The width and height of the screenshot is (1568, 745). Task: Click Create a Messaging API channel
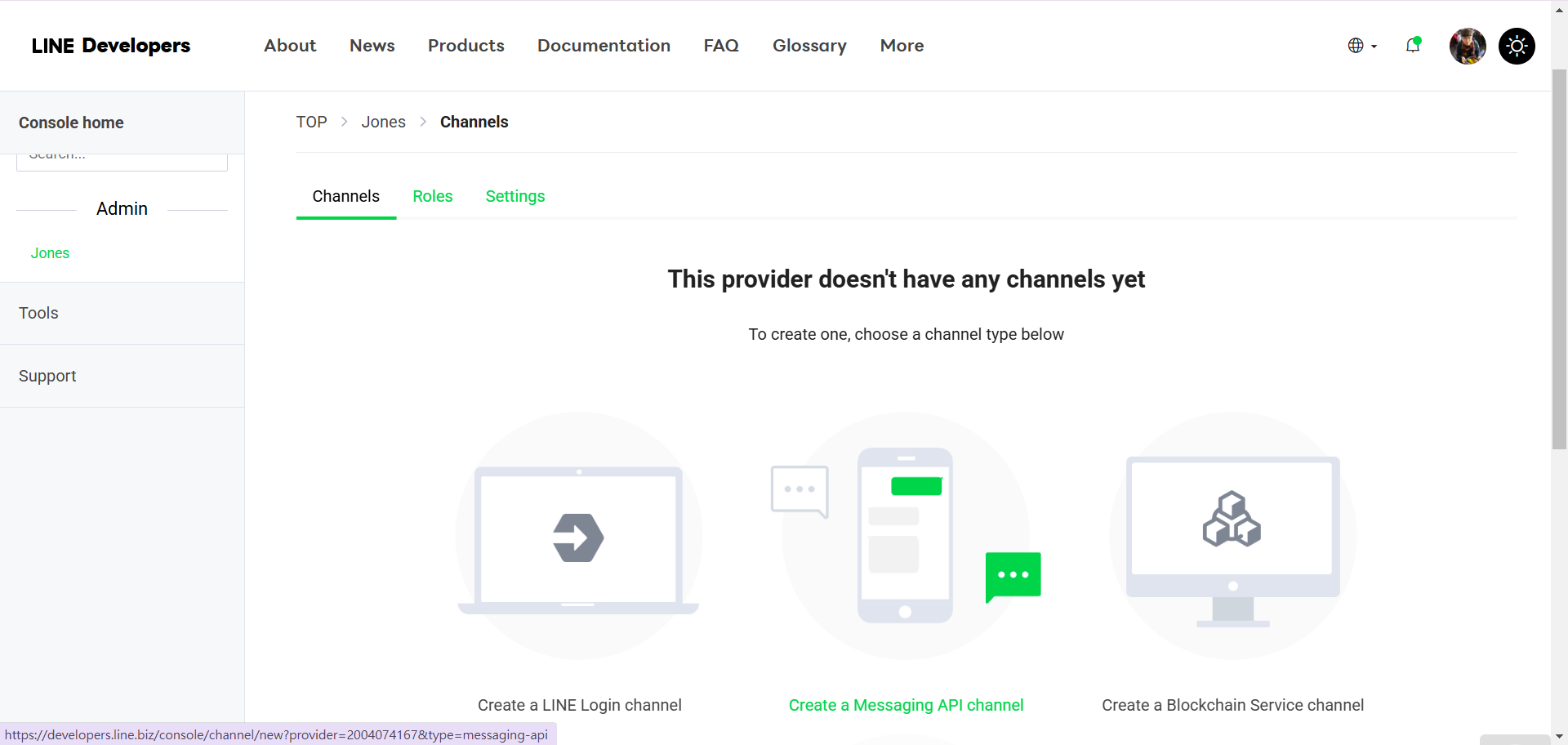tap(906, 705)
